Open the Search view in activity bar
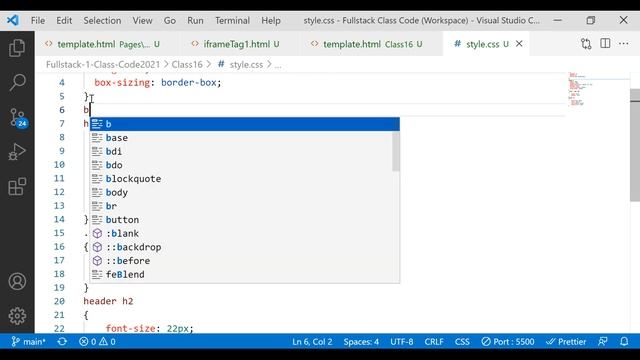The height and width of the screenshot is (360, 640). [17, 82]
